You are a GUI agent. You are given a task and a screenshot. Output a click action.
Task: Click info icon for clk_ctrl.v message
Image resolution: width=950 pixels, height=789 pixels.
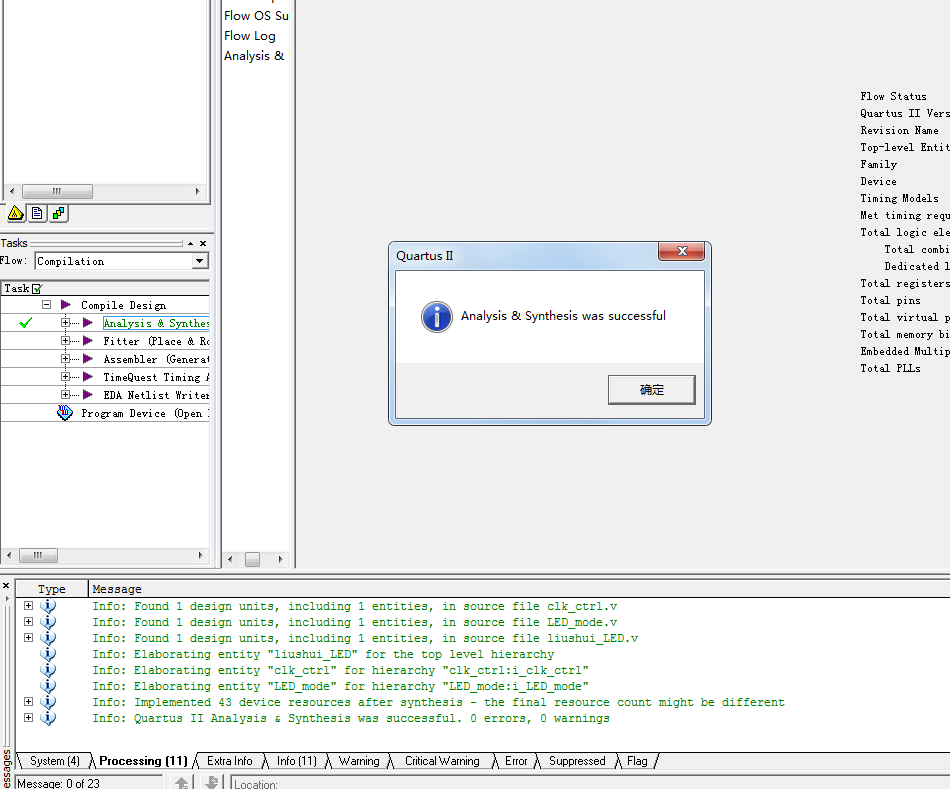tap(48, 606)
